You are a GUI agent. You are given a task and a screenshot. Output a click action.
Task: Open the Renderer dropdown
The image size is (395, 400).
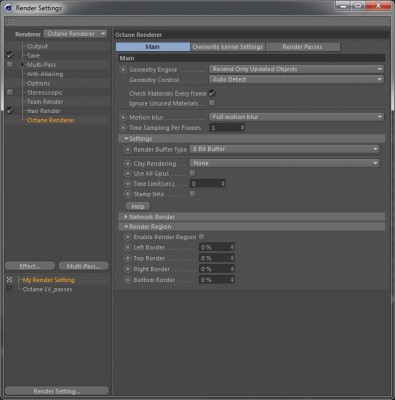(75, 34)
